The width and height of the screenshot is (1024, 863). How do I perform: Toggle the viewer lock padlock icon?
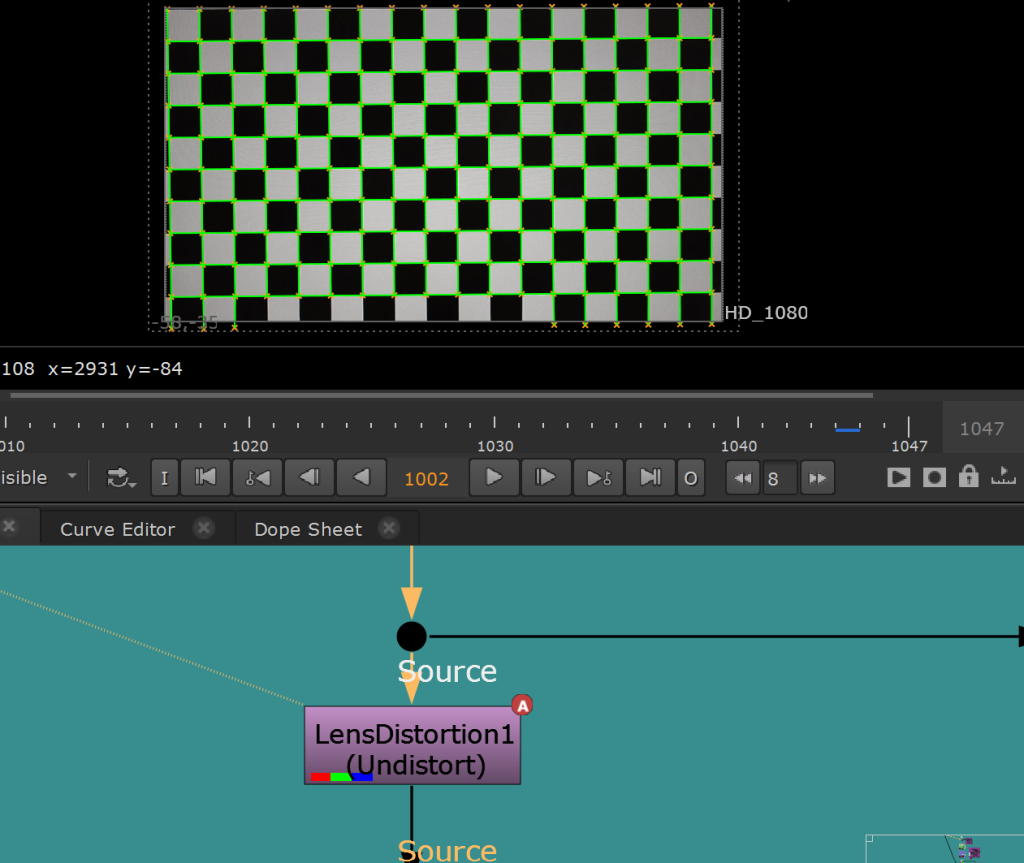pyautogui.click(x=968, y=477)
